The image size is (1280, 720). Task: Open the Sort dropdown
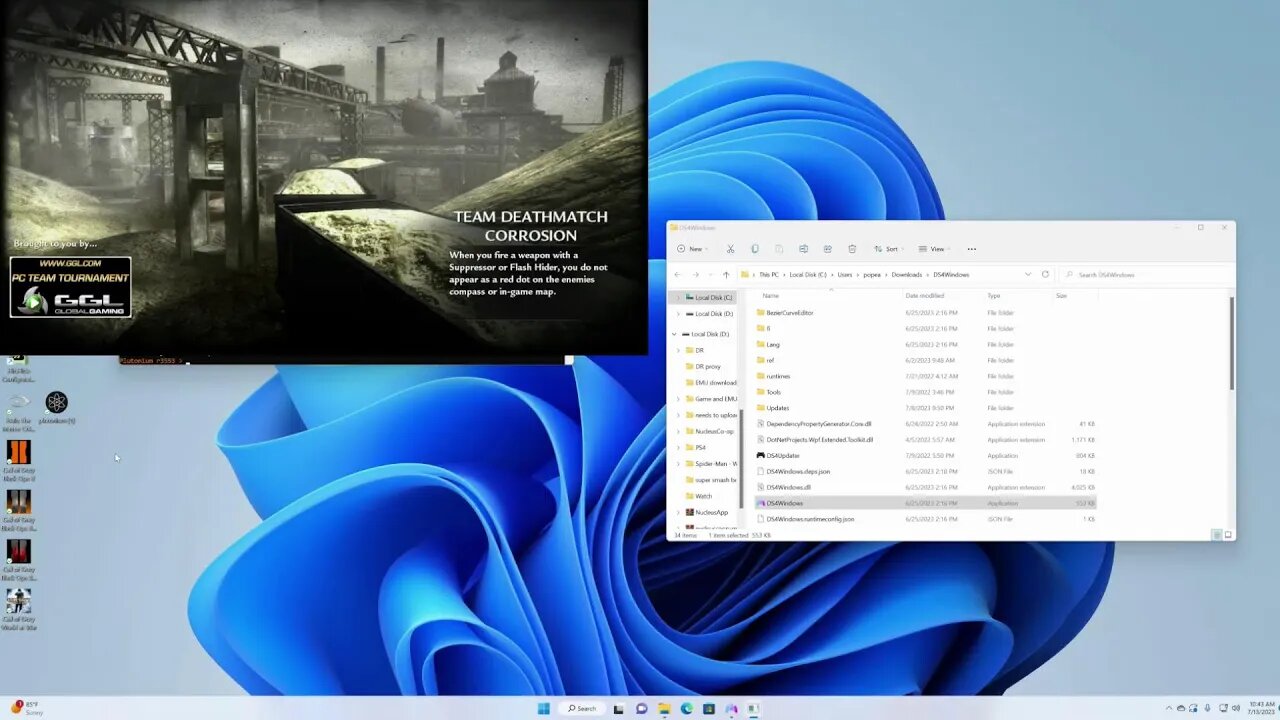(x=889, y=249)
